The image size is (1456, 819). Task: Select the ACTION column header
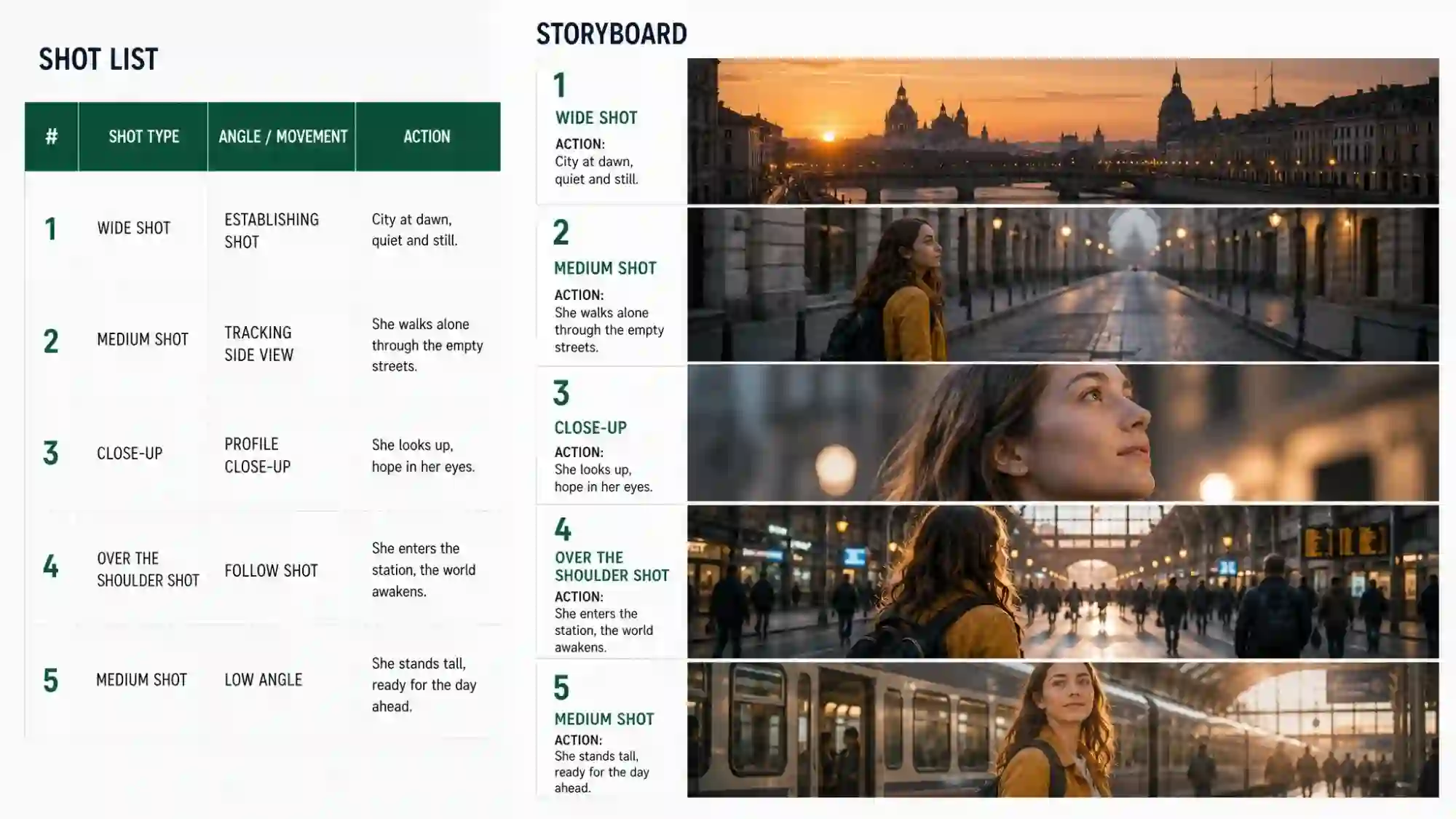click(x=427, y=137)
